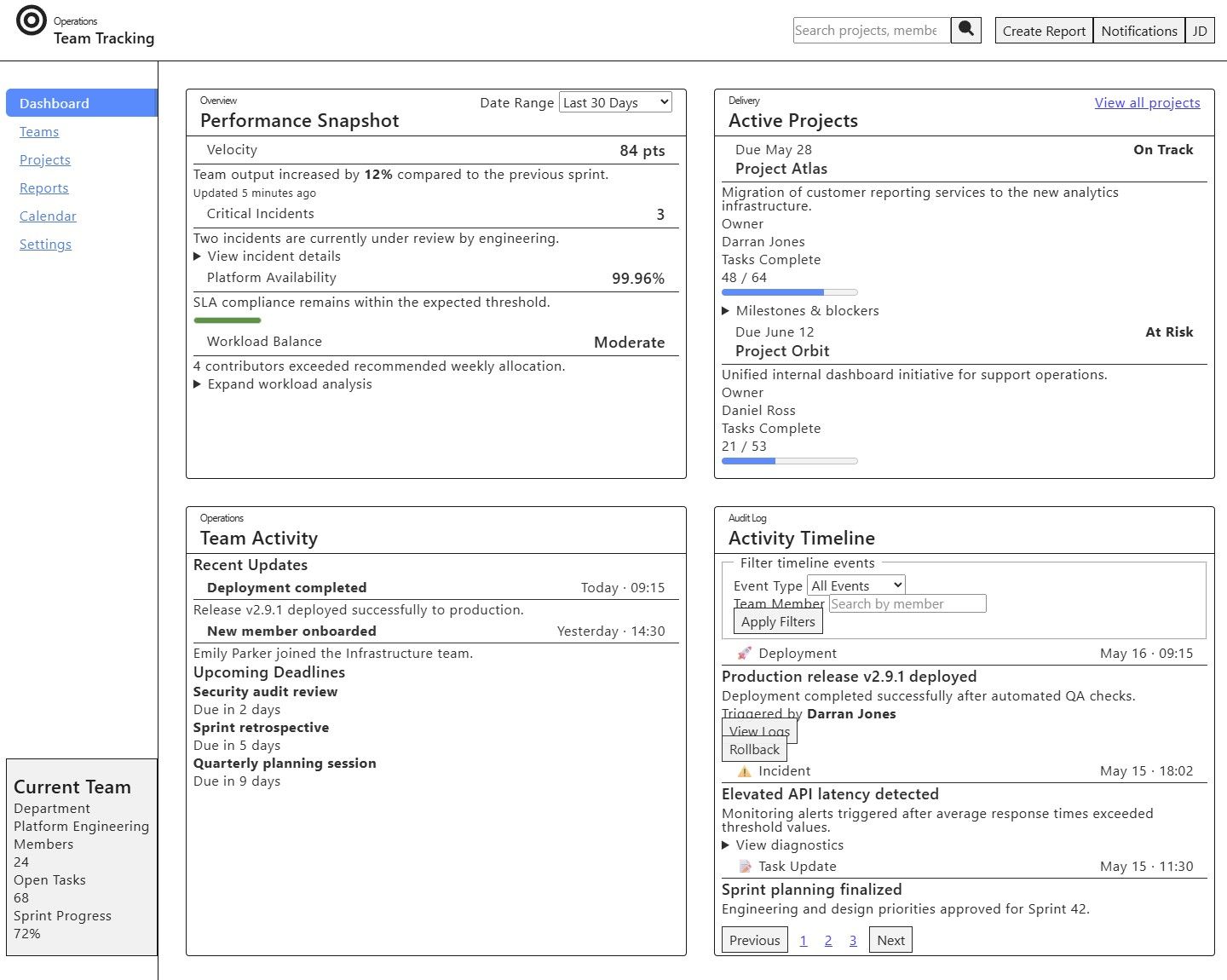Image resolution: width=1227 pixels, height=980 pixels.
Task: Click the Quarterly planning session deadline
Action: tap(285, 763)
